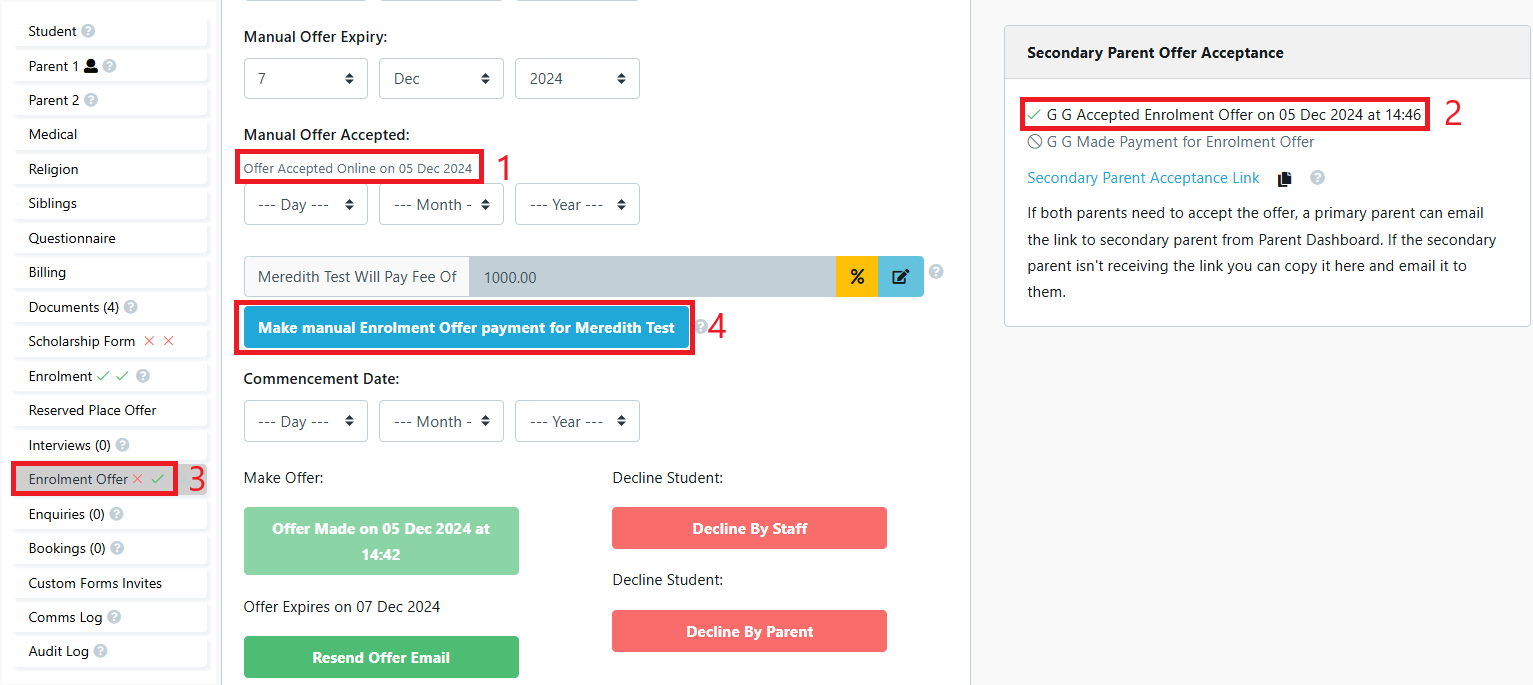Open the Year dropdown under Commencement Date
Viewport: 1533px width, 685px height.
coord(577,420)
